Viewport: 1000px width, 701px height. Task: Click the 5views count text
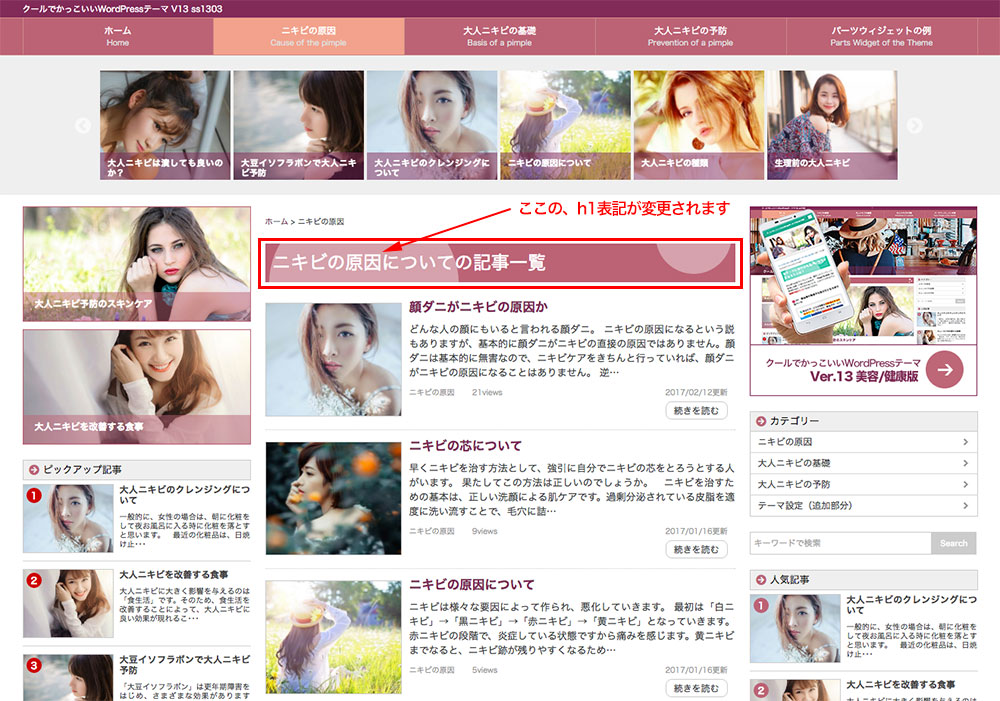point(485,670)
